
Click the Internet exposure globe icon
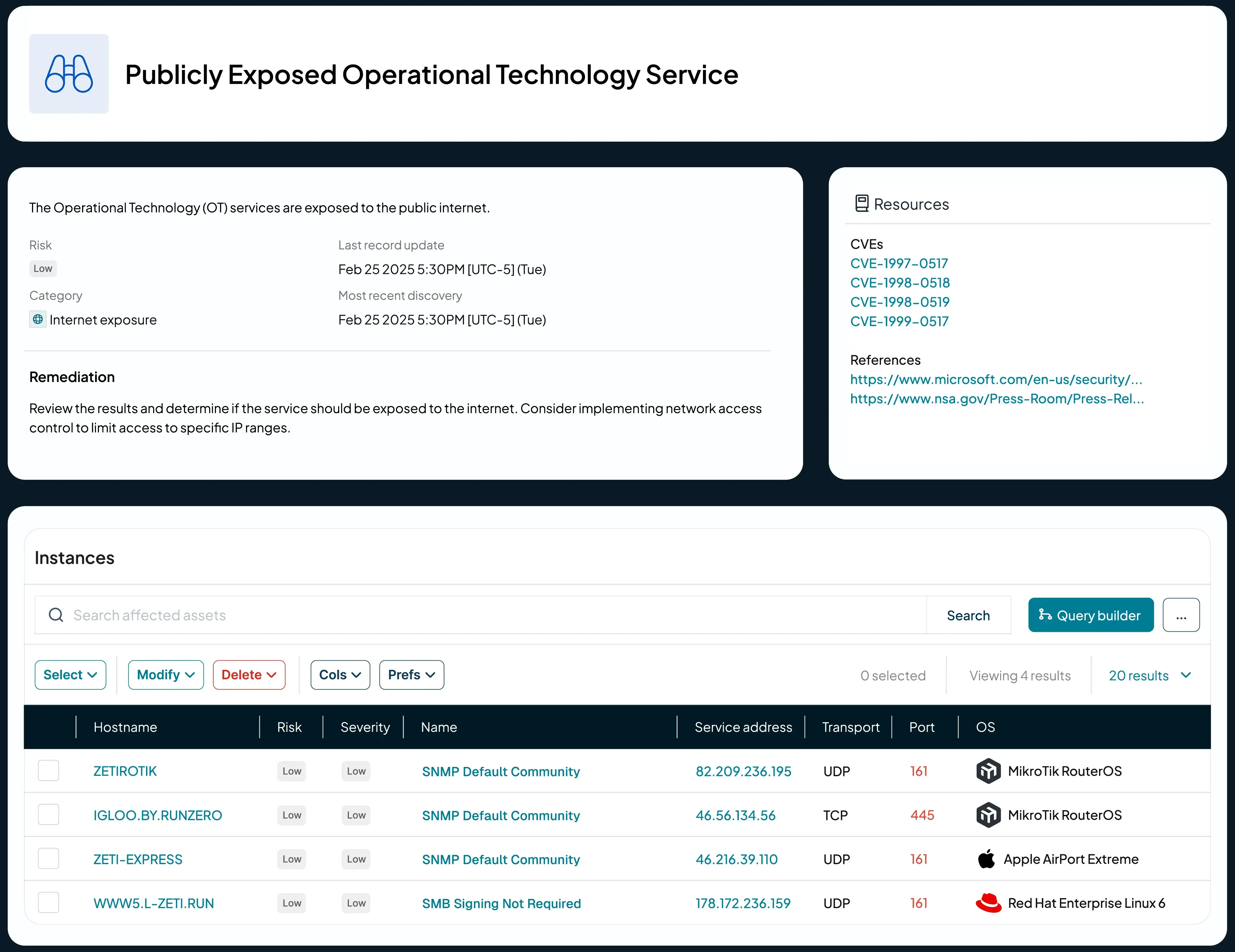click(38, 320)
